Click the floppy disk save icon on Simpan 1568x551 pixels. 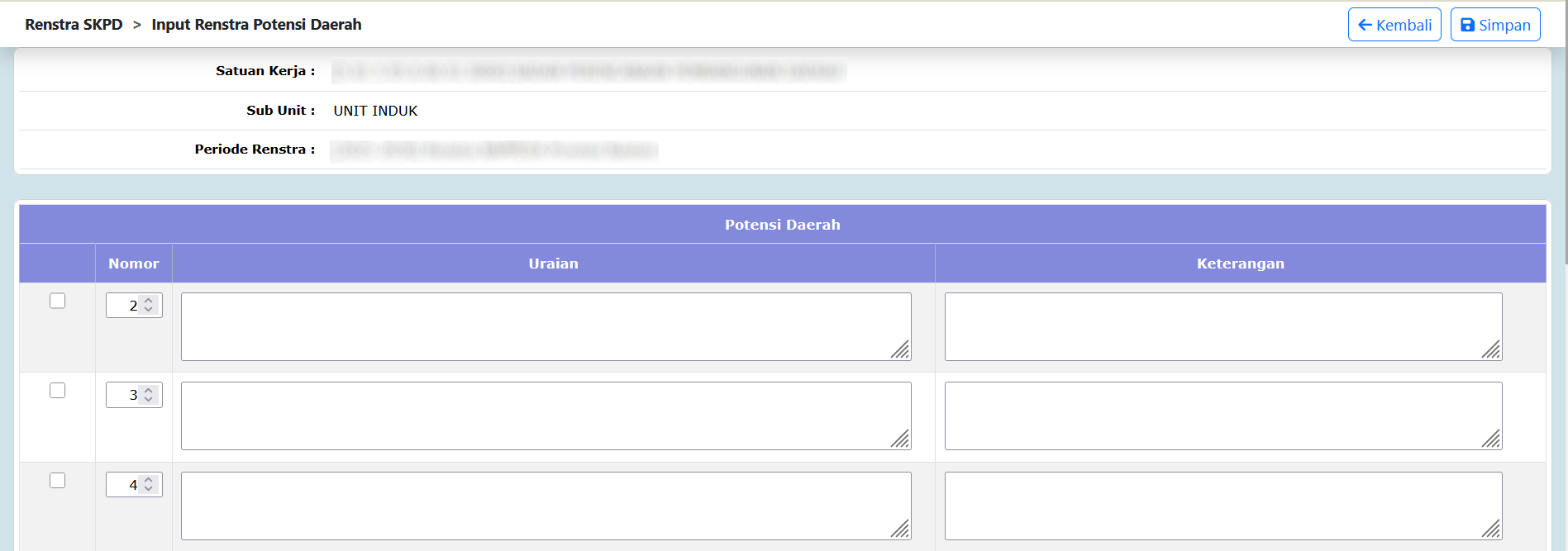(x=1469, y=24)
